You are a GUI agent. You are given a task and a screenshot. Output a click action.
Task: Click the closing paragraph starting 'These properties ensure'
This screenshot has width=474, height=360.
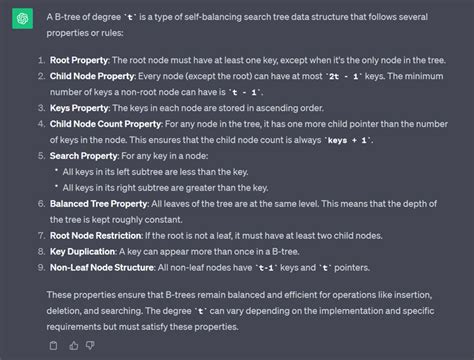tap(240, 311)
